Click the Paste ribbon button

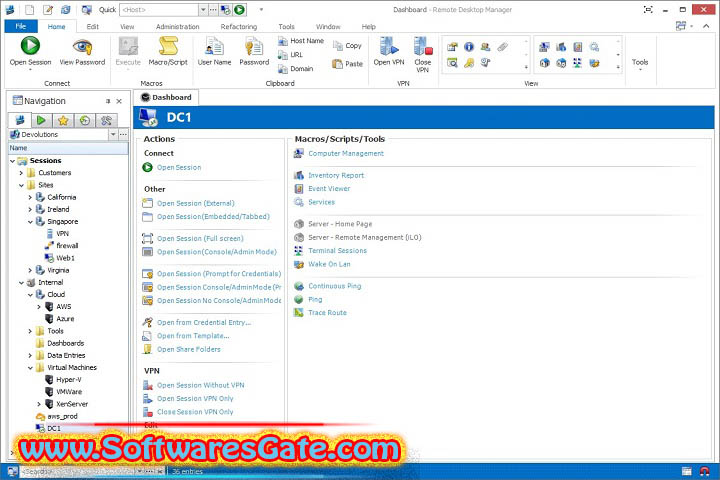pyautogui.click(x=348, y=64)
